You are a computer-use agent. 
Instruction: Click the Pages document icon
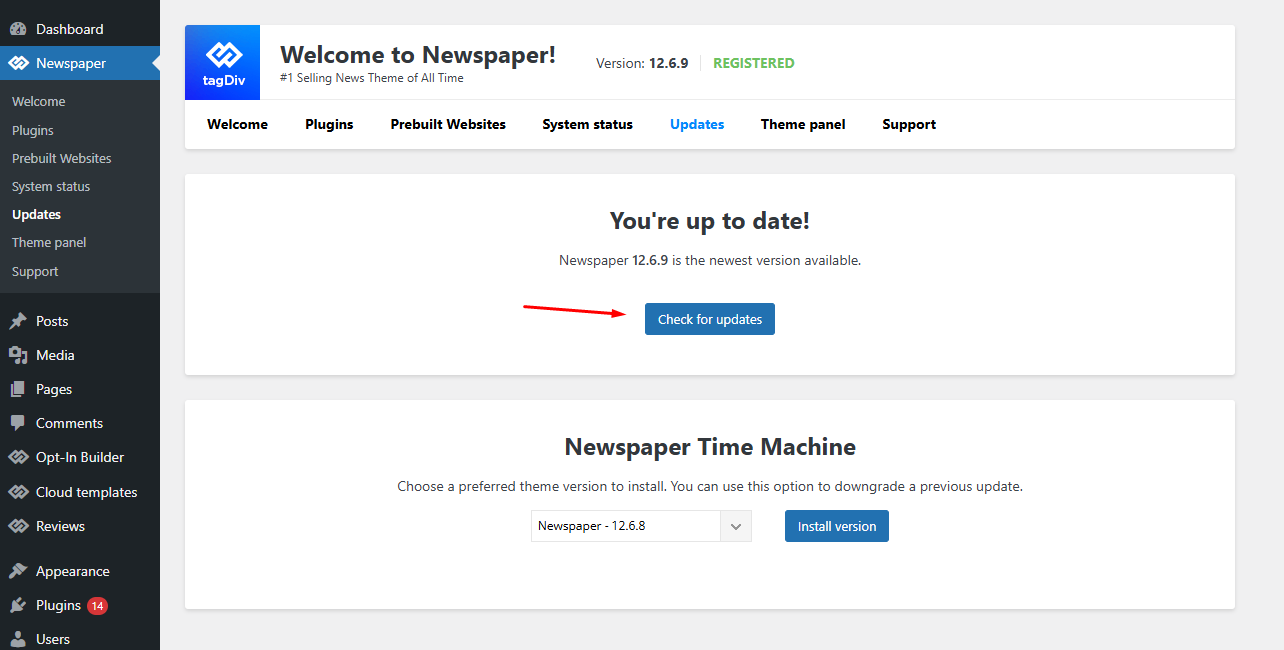pos(18,389)
